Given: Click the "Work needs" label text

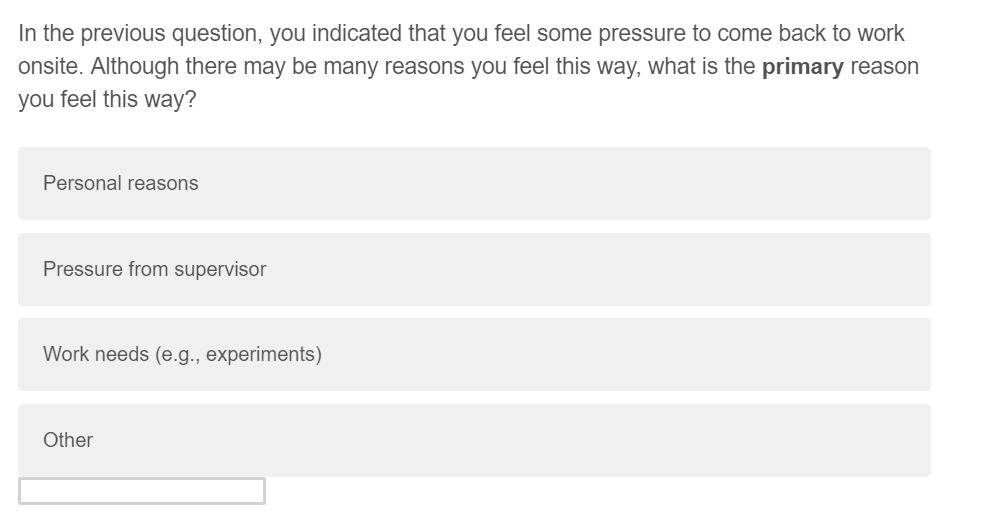Looking at the screenshot, I should click(x=182, y=355).
